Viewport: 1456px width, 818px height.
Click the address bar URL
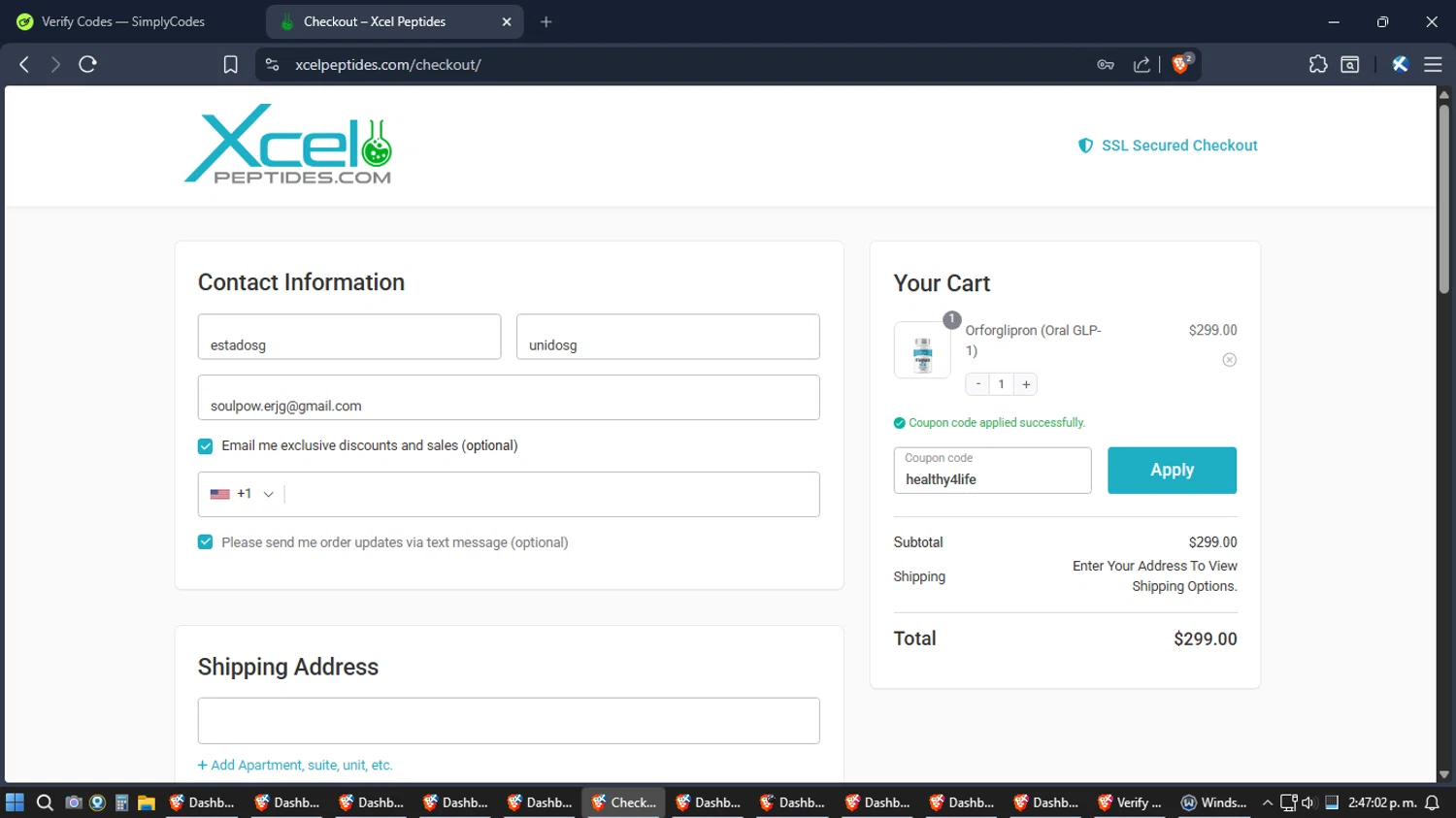[388, 65]
